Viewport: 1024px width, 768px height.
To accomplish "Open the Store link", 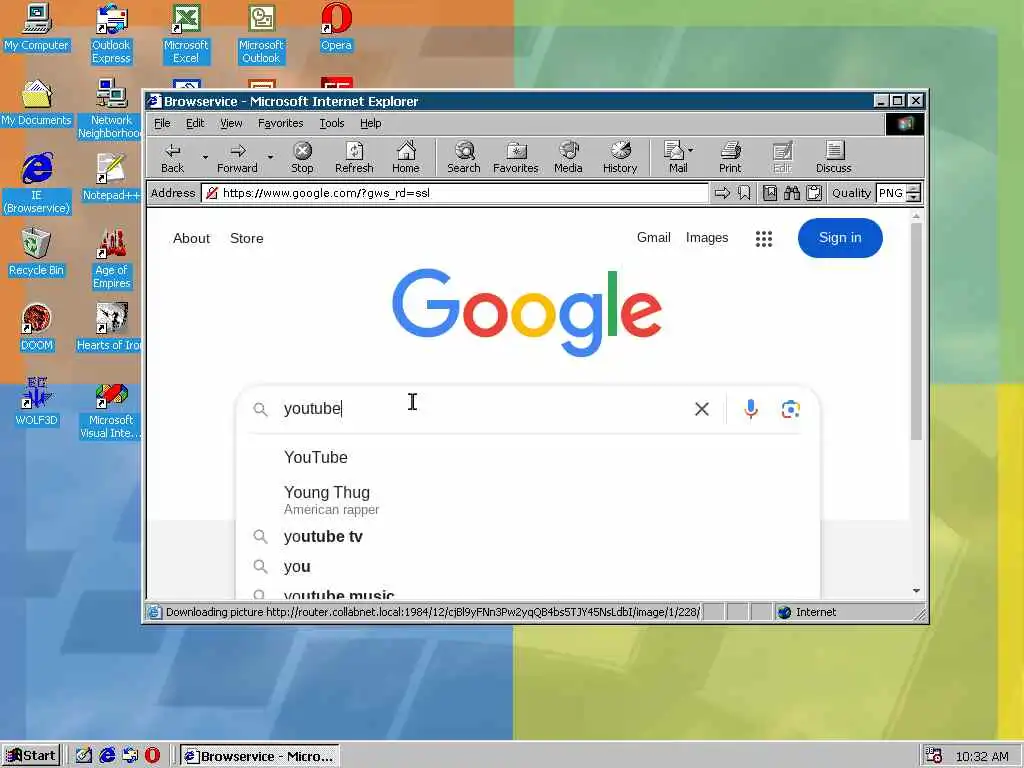I will point(246,238).
